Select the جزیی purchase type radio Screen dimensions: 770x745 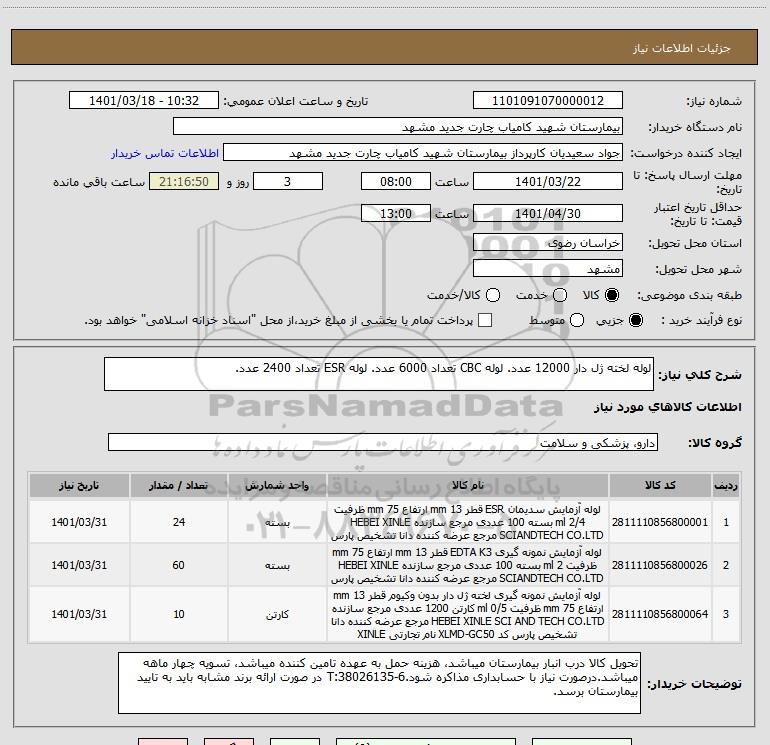(x=635, y=320)
